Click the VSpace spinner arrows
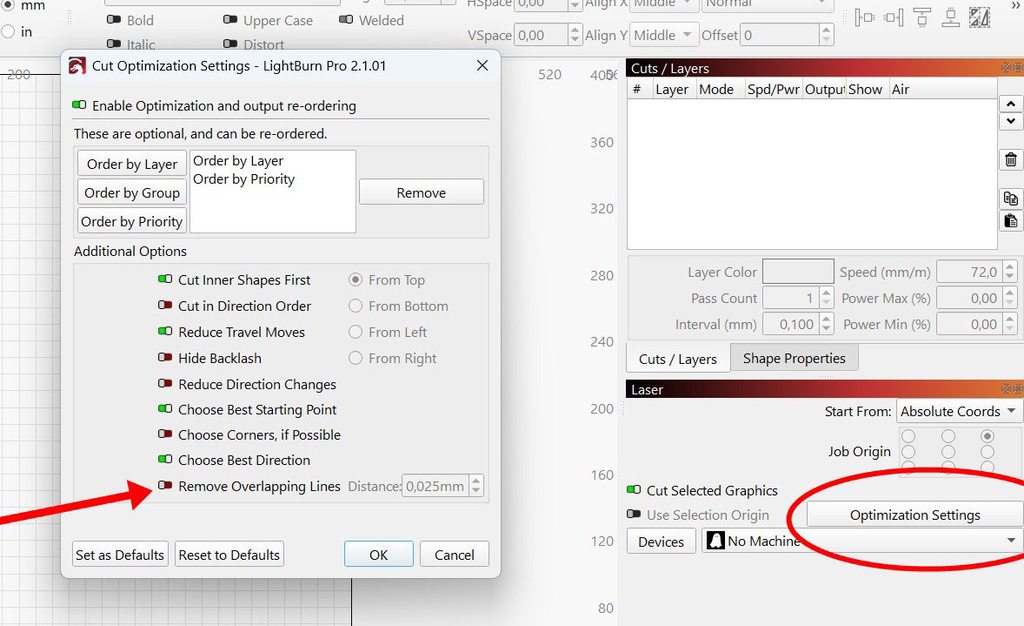 574,35
